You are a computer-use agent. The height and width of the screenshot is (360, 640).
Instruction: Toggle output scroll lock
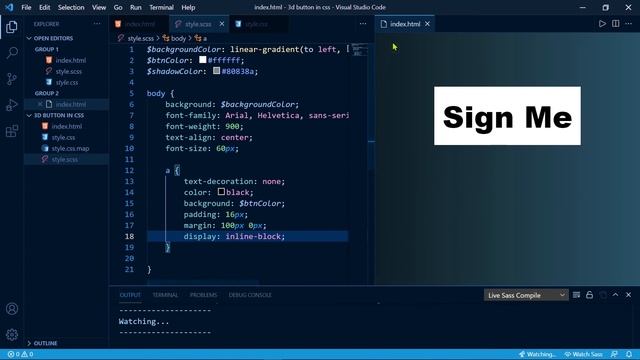coord(589,295)
